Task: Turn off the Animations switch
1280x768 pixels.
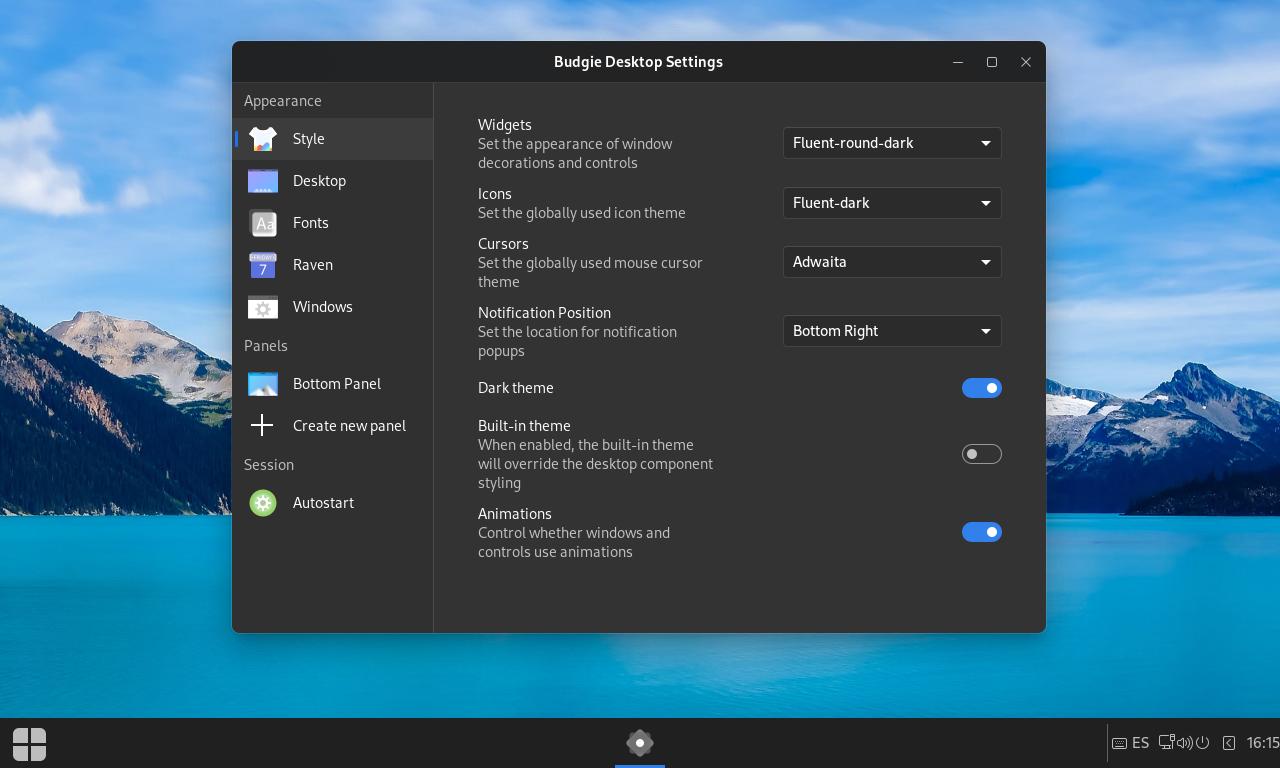Action: pyautogui.click(x=982, y=532)
